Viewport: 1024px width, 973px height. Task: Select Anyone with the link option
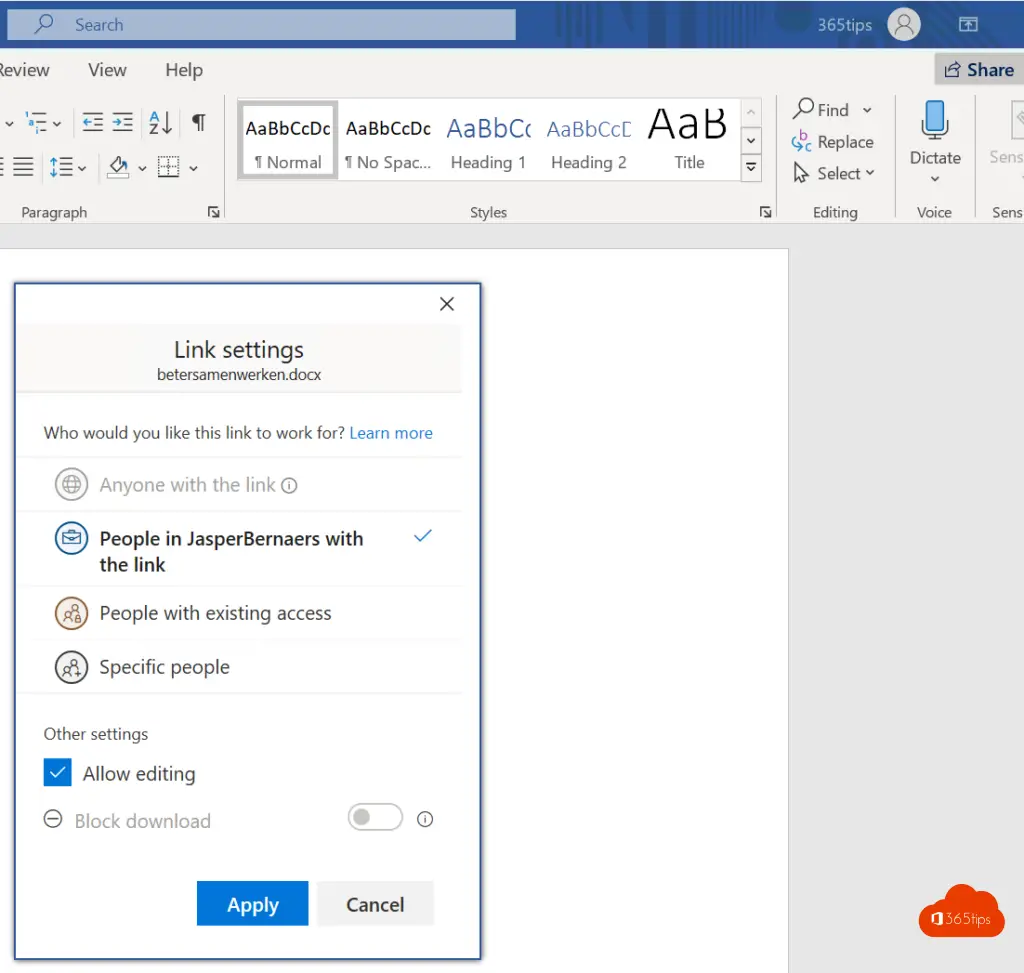(239, 485)
